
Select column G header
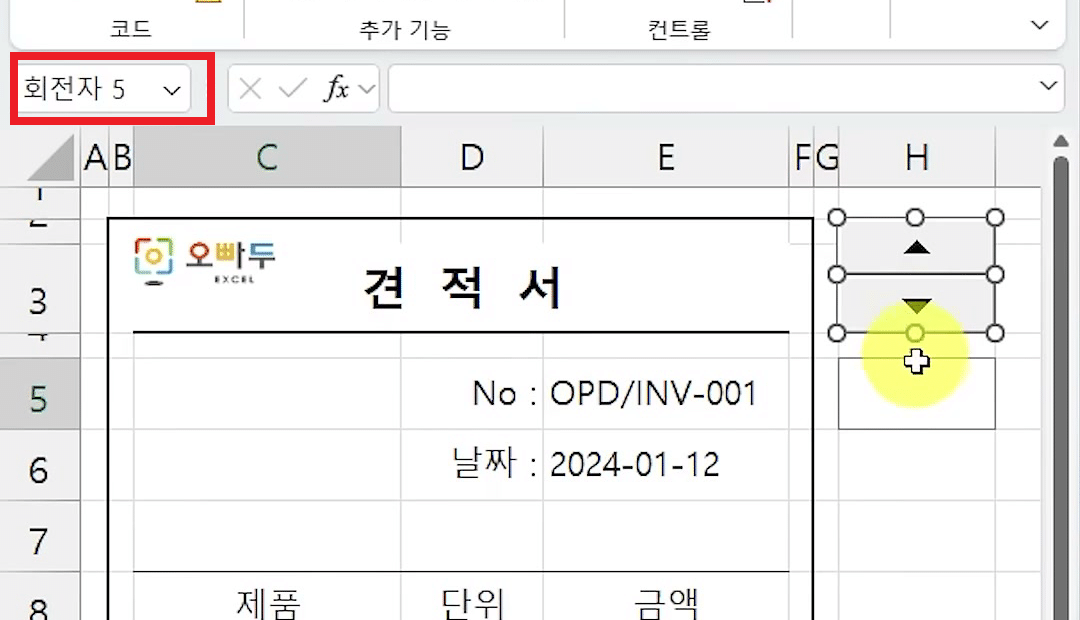[827, 157]
